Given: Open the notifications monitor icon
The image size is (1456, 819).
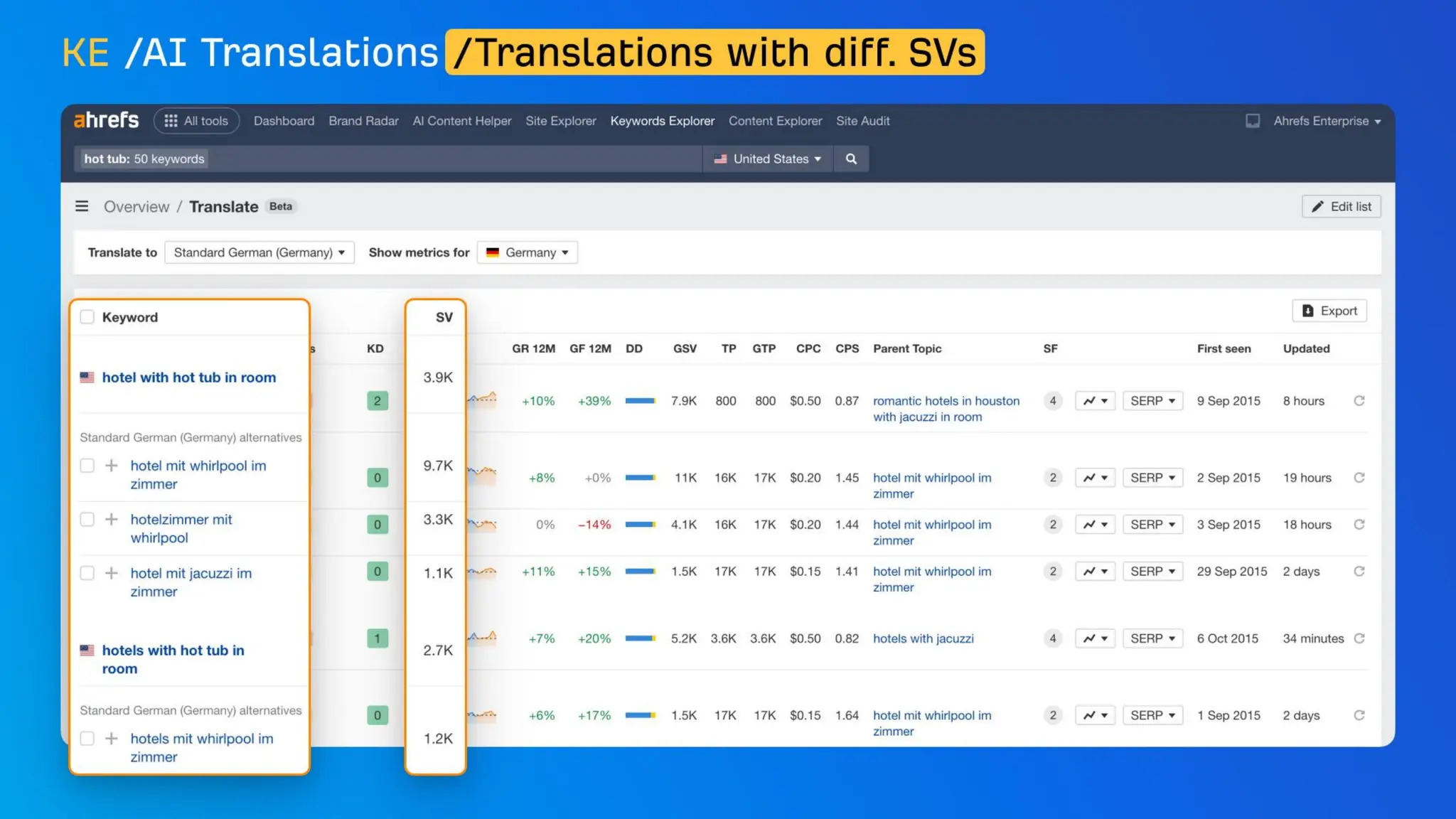Looking at the screenshot, I should click(1253, 121).
